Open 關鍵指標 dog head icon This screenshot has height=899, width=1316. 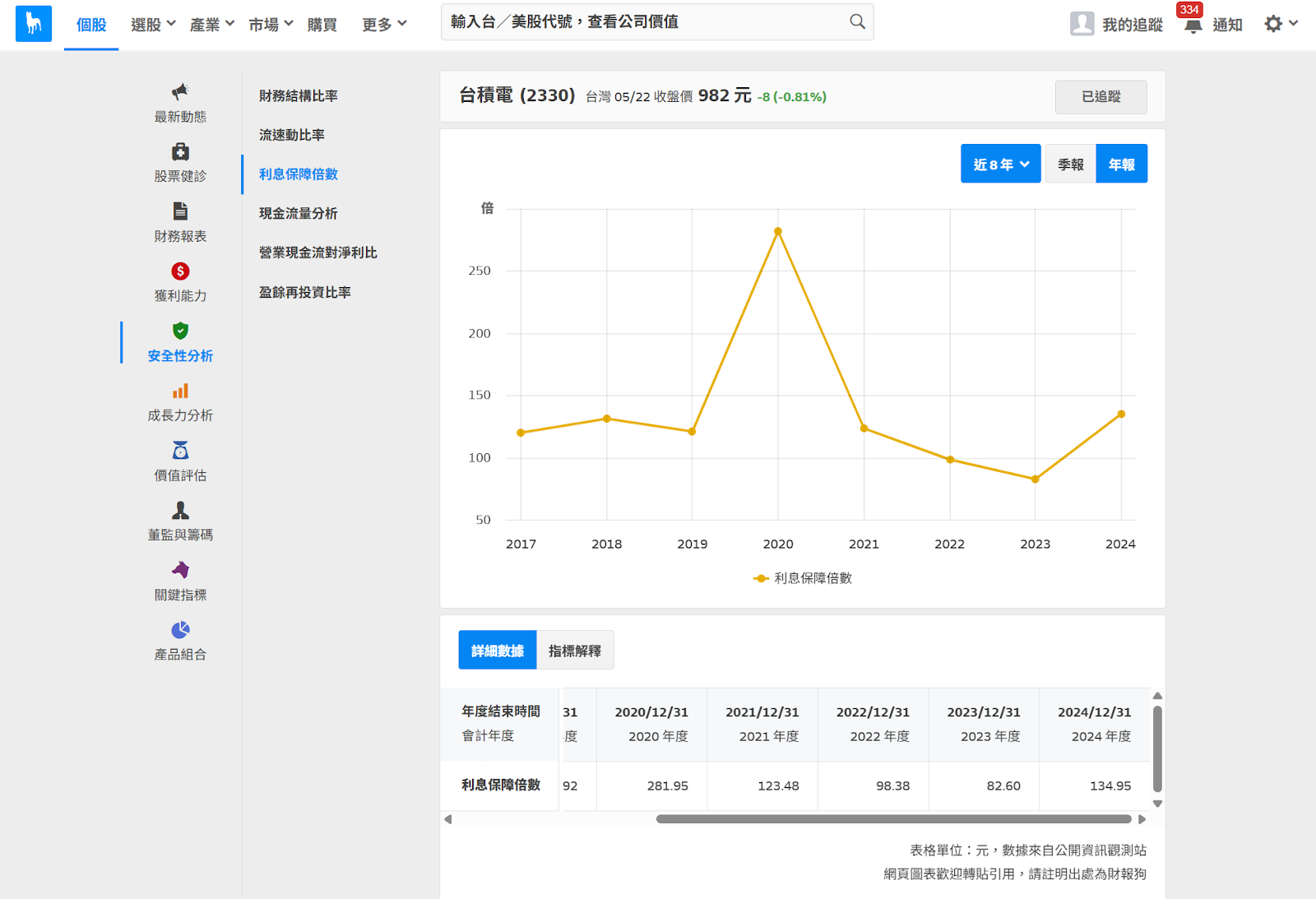pyautogui.click(x=180, y=569)
